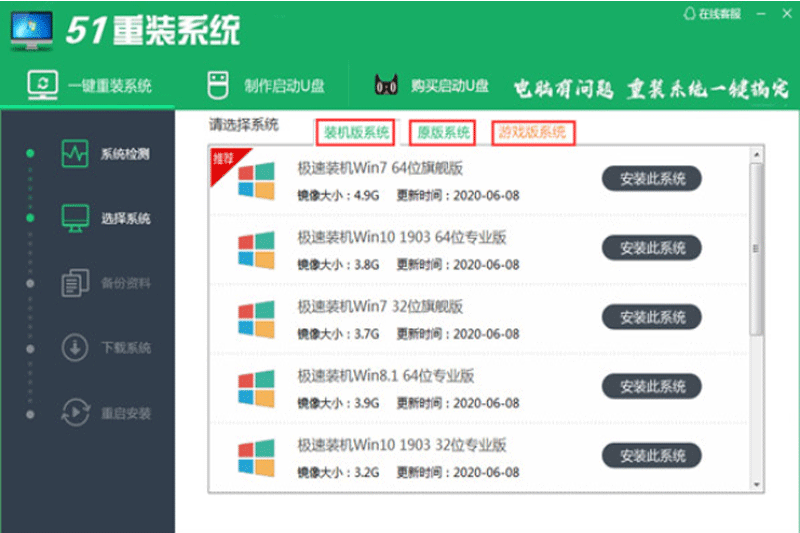Click the 系统检测 heartbeat icon
800x533 pixels.
pos(75,154)
